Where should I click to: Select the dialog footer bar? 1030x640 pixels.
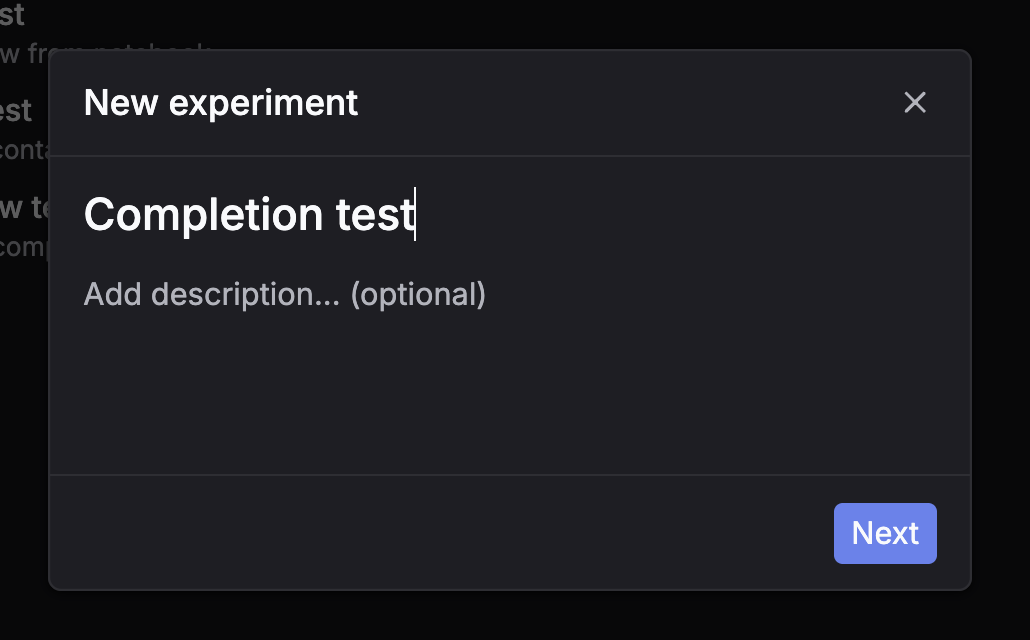(400, 533)
